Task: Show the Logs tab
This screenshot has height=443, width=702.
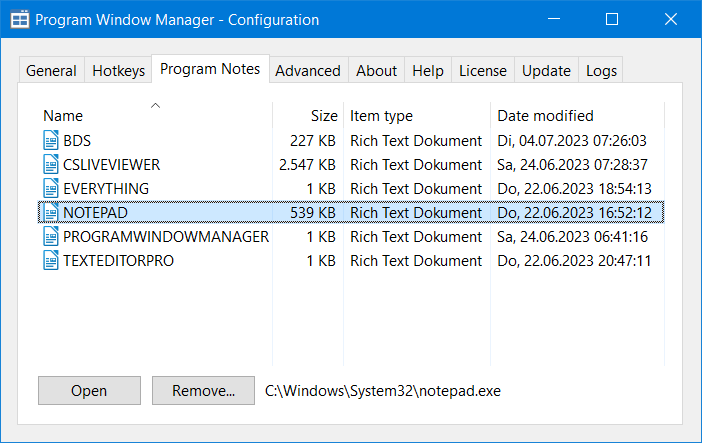Action: tap(601, 70)
